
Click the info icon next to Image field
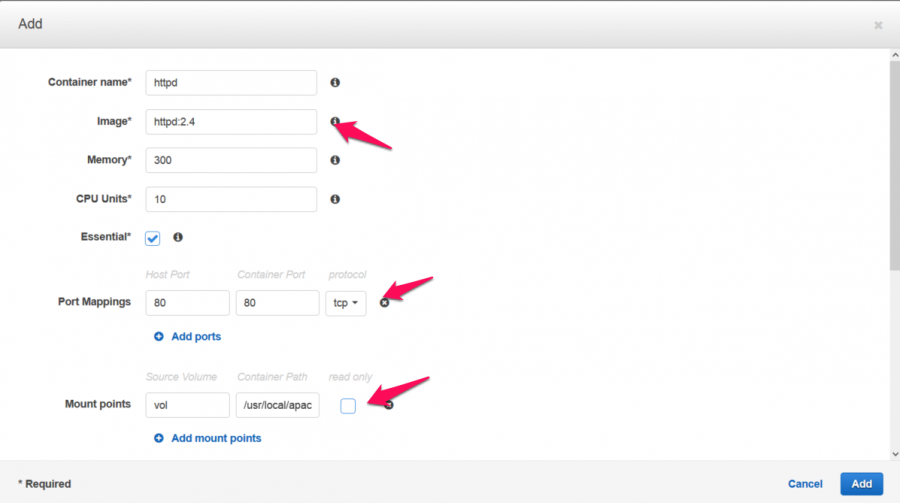click(335, 121)
